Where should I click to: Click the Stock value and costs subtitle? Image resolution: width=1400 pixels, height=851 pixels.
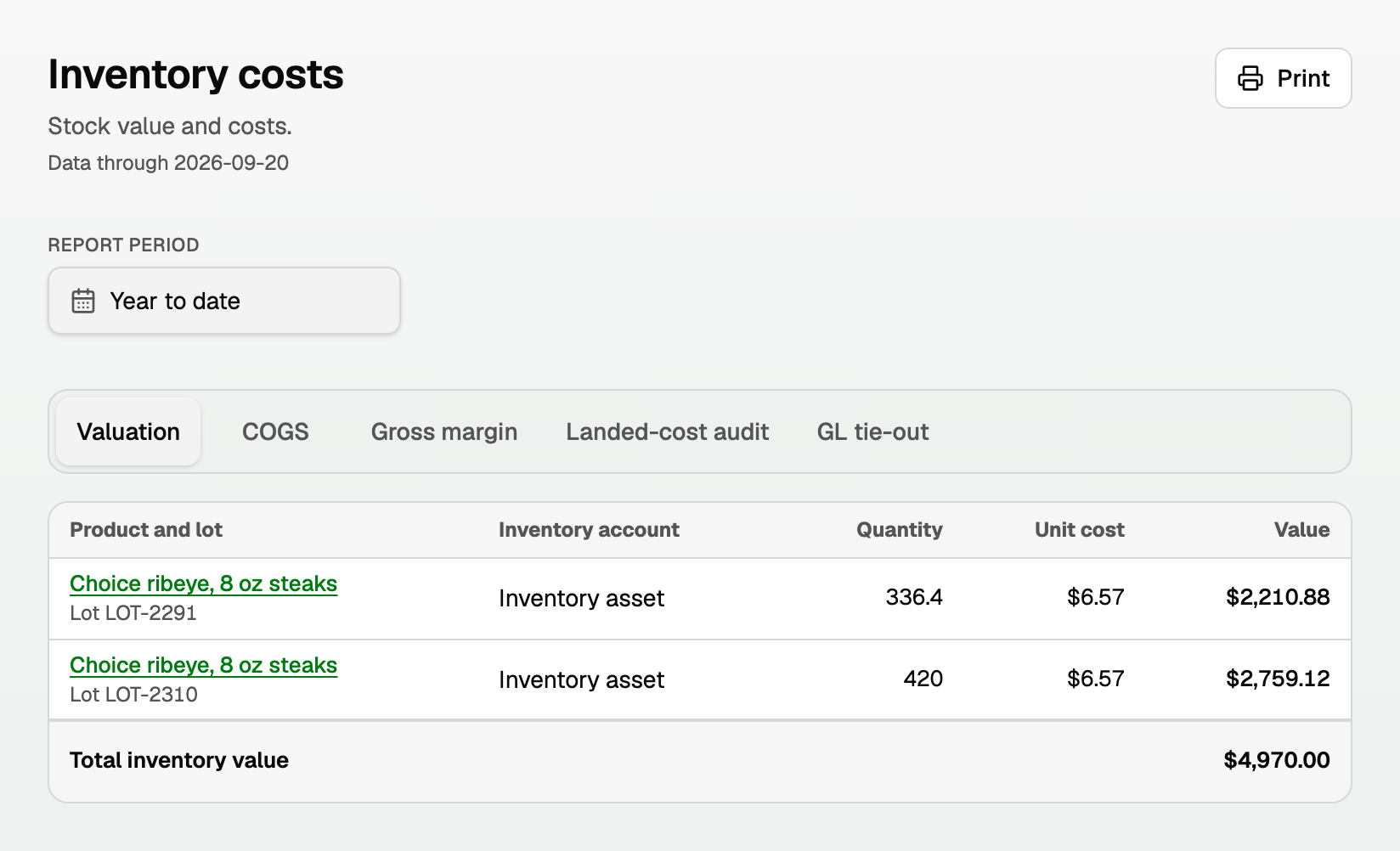point(170,127)
